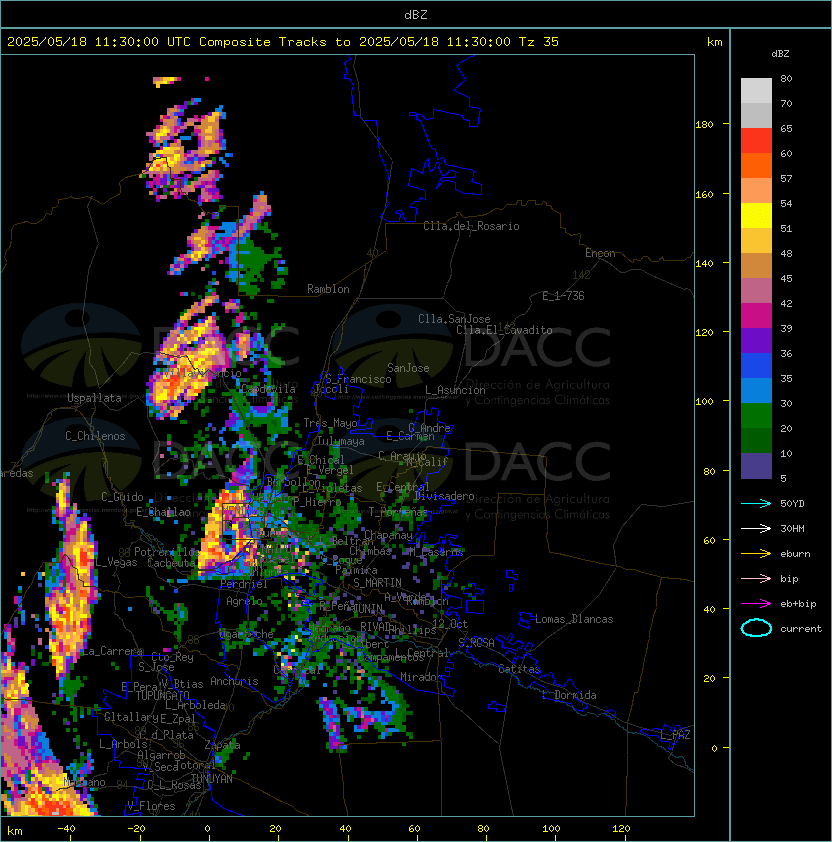Click the 'Clla.SanJose' map label
The height and width of the screenshot is (842, 832).
coord(454,319)
